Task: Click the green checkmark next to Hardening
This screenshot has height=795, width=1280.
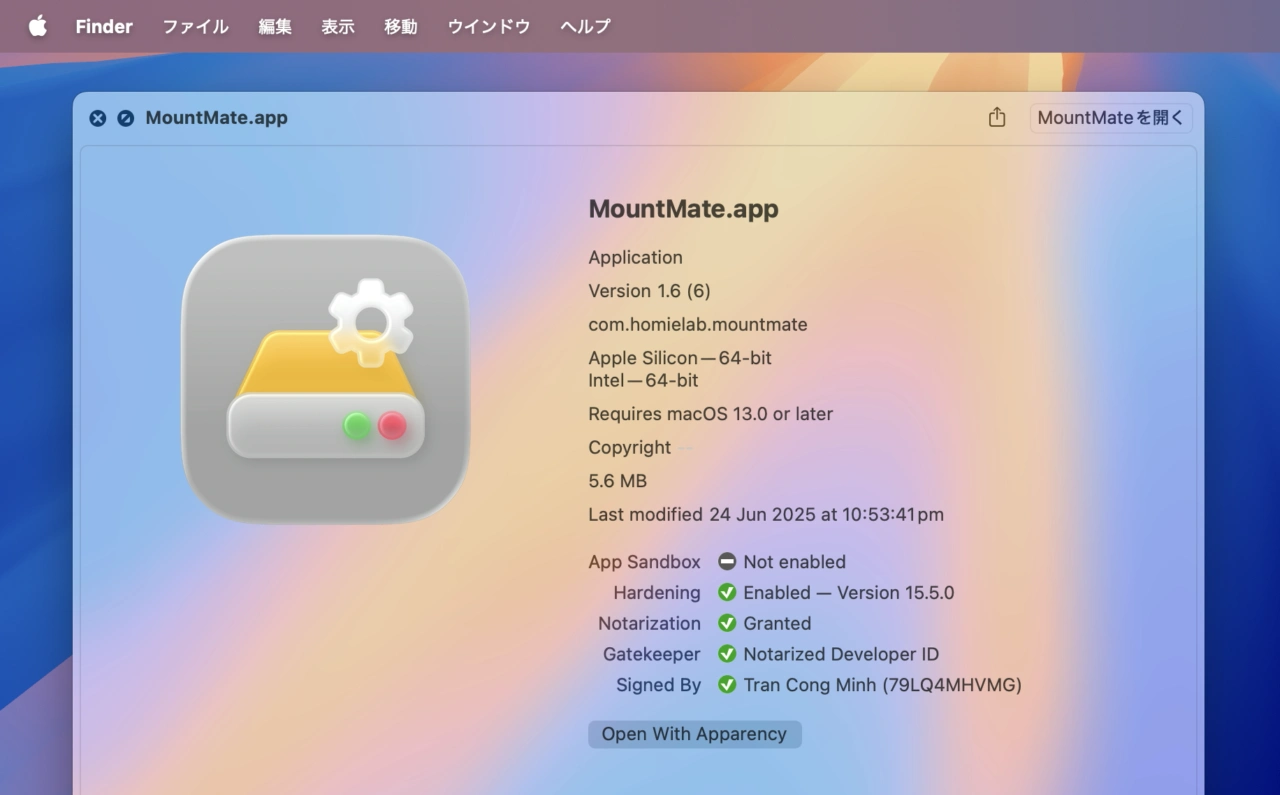Action: [727, 593]
